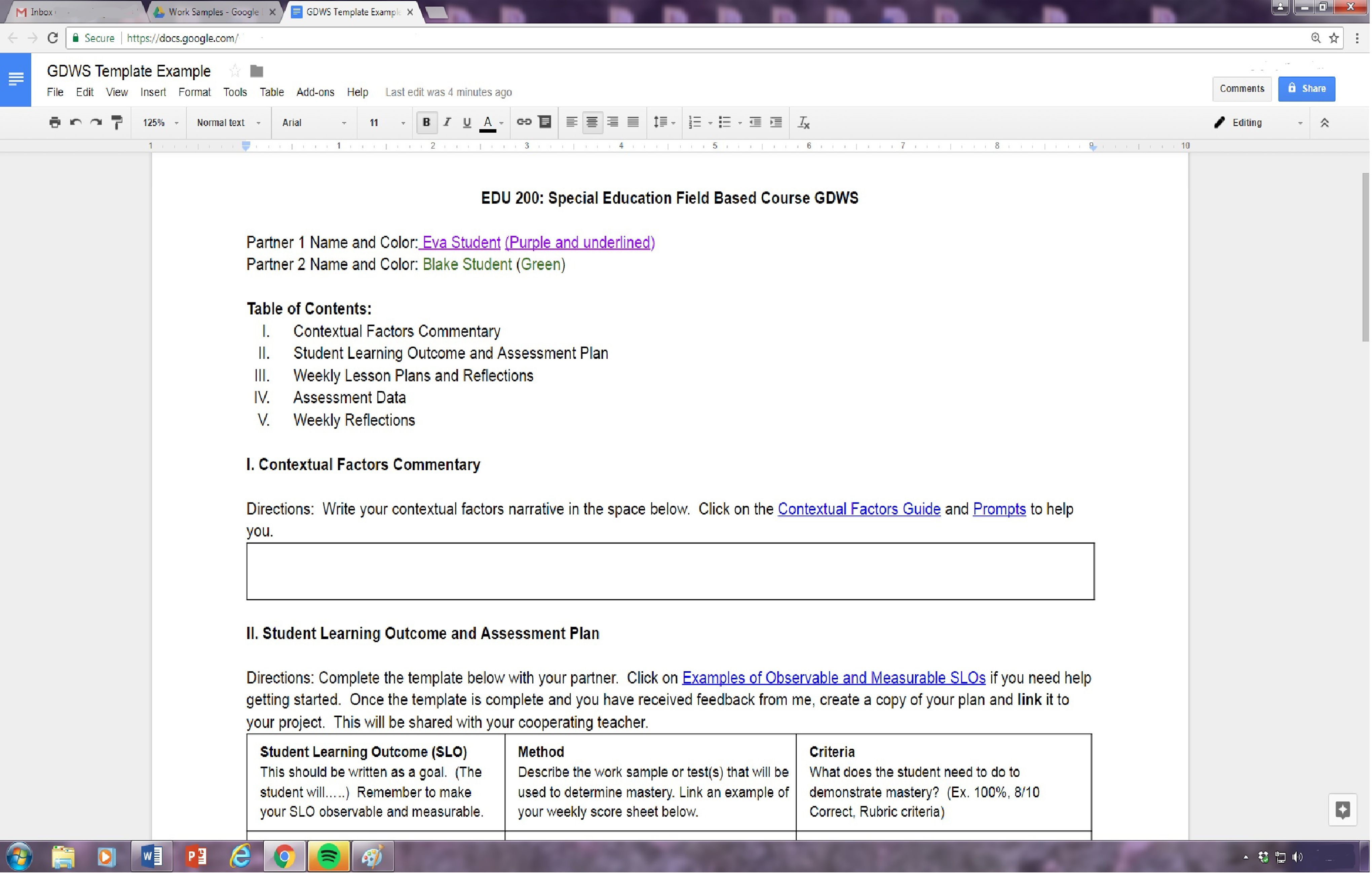Open the Edit menu
1372x873 pixels.
(x=84, y=92)
